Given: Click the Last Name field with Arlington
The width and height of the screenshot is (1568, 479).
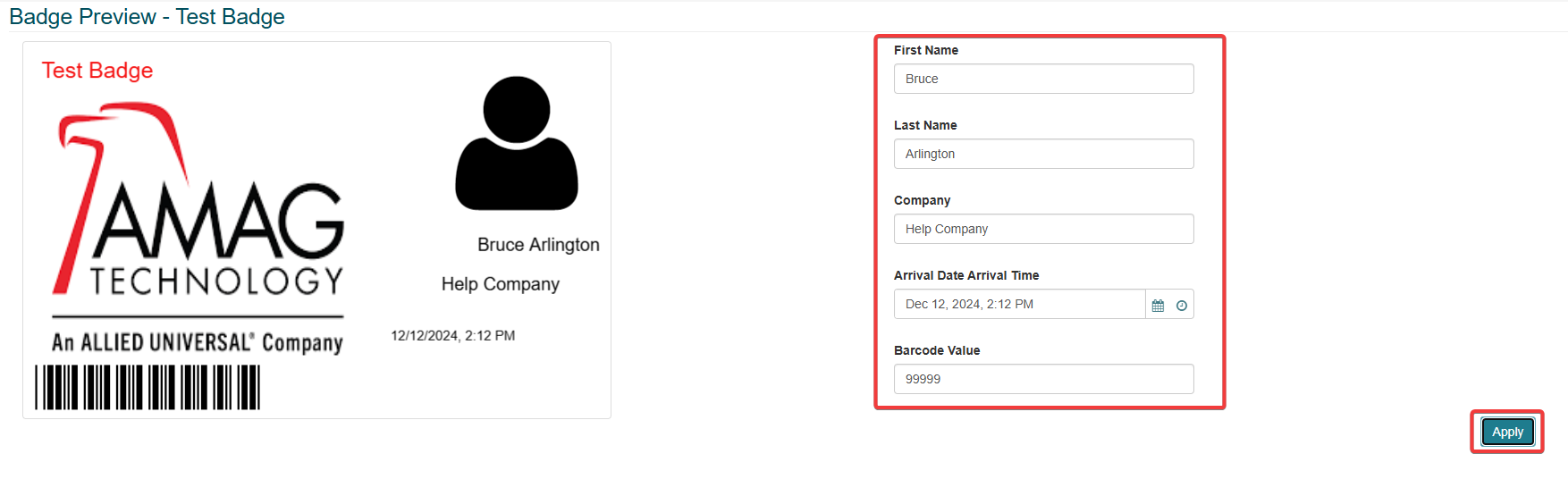Looking at the screenshot, I should click(1043, 154).
